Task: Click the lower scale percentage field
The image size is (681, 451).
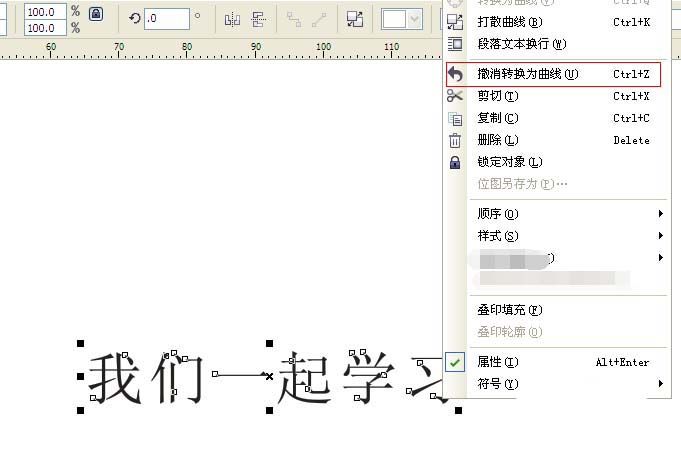Action: tap(45, 28)
